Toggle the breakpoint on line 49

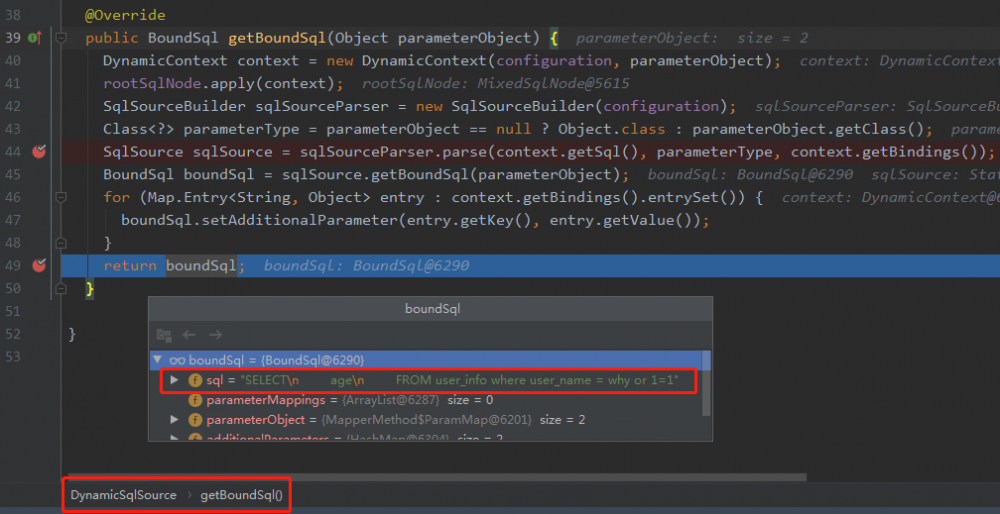coord(39,265)
